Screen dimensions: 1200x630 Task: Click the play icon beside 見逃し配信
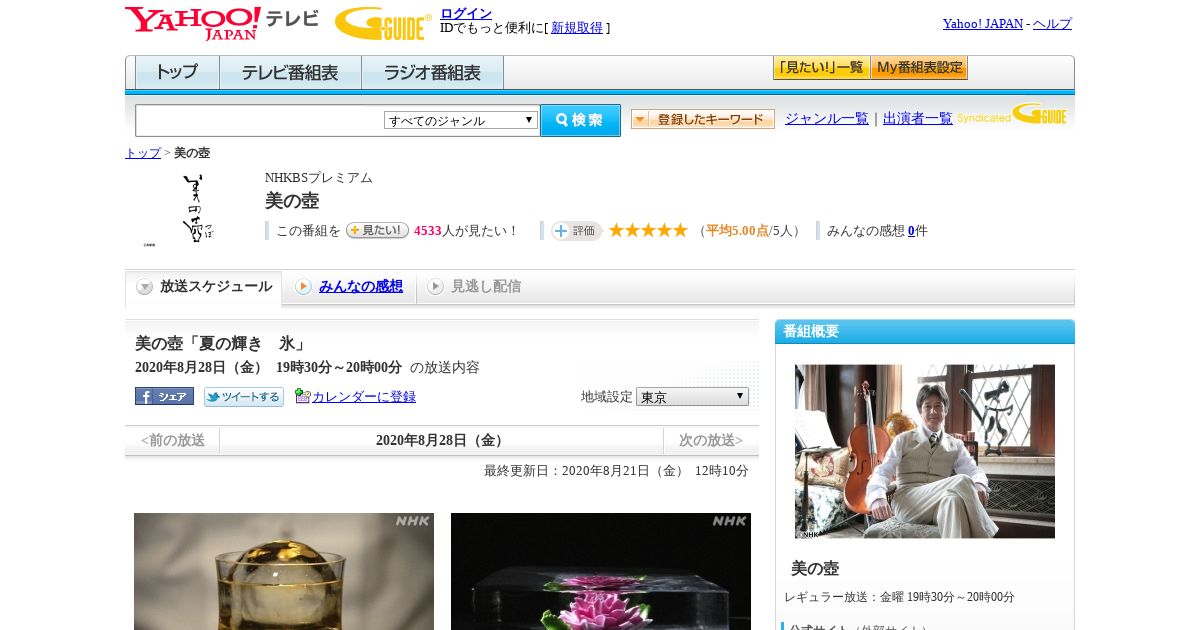(x=435, y=287)
